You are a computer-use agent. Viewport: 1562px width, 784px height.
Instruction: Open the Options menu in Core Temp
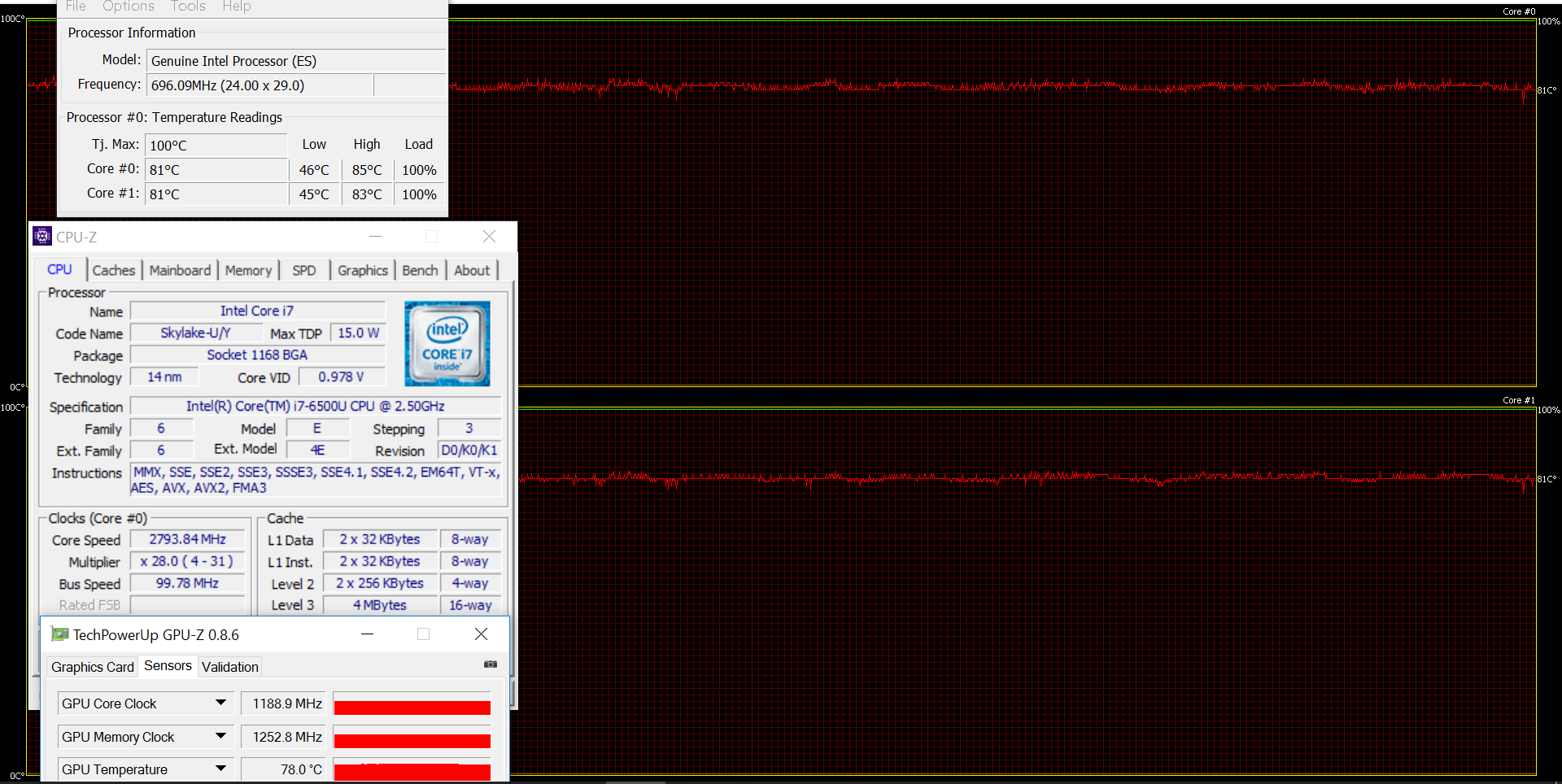point(128,7)
